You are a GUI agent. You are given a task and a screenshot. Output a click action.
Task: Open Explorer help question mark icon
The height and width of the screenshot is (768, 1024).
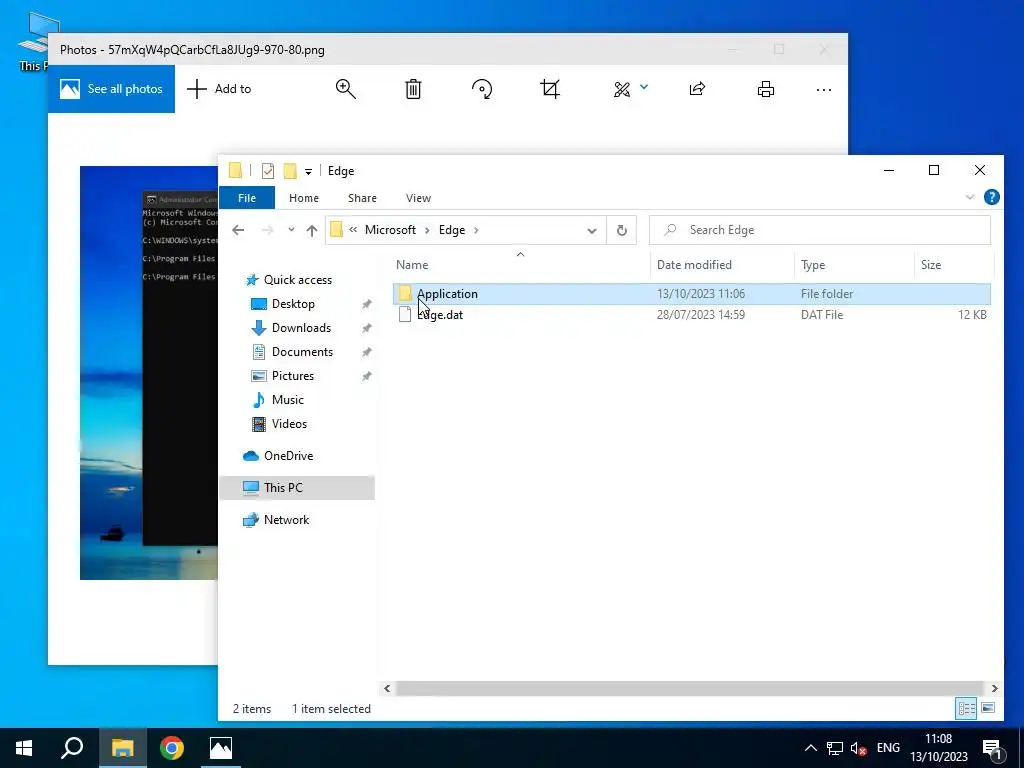click(991, 197)
